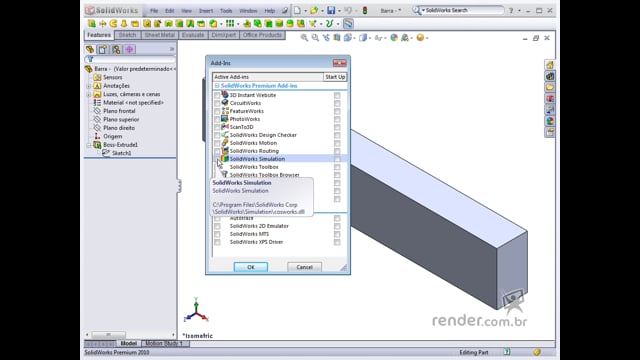Viewport: 640px width, 360px height.
Task: Select Plano frontal in the feature tree
Action: [x=119, y=111]
